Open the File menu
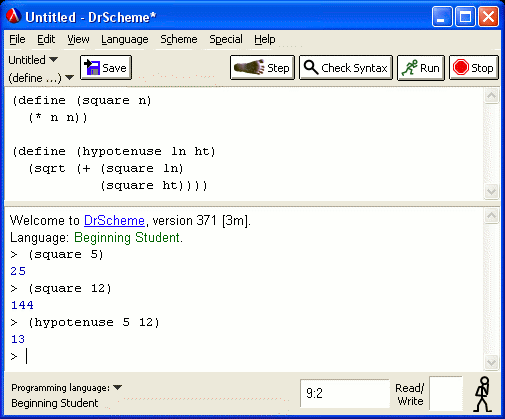Viewport: 505px width, 419px height. pos(17,39)
